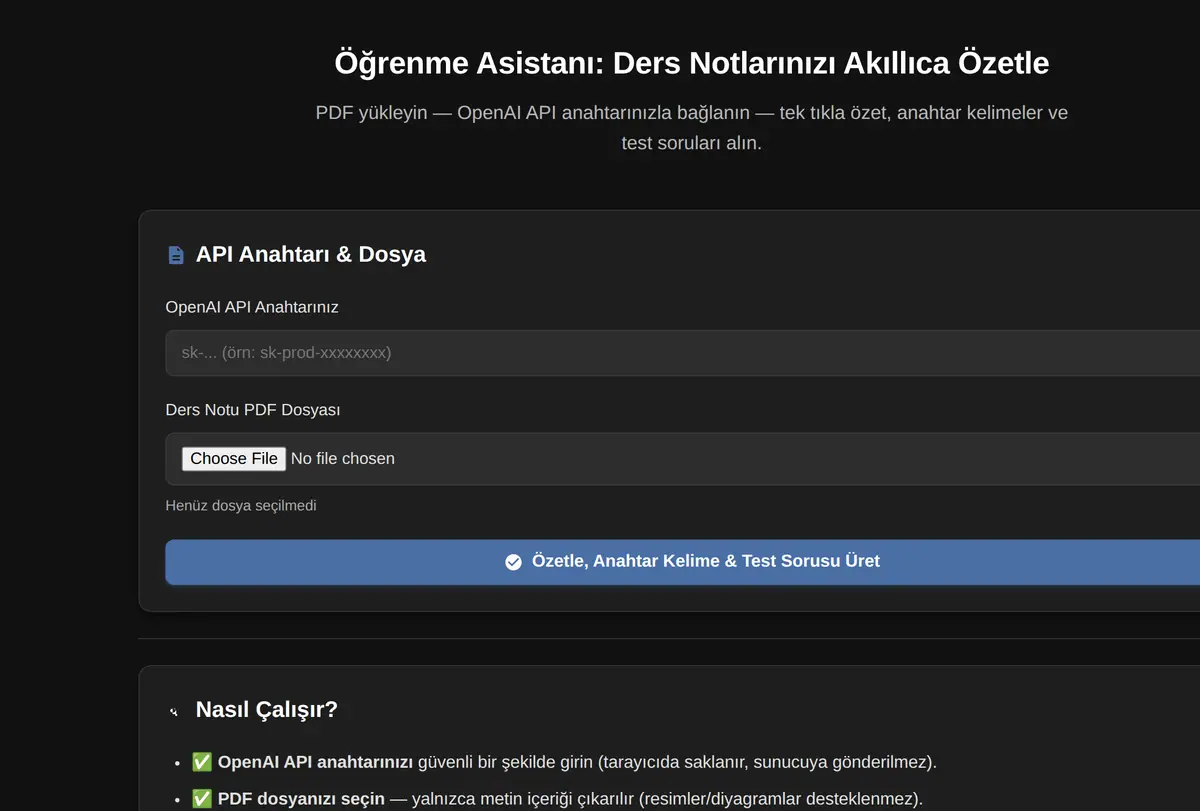Viewport: 1200px width, 811px height.
Task: Click the 'API Anahtarı & Dosya' heading
Action: 311,254
